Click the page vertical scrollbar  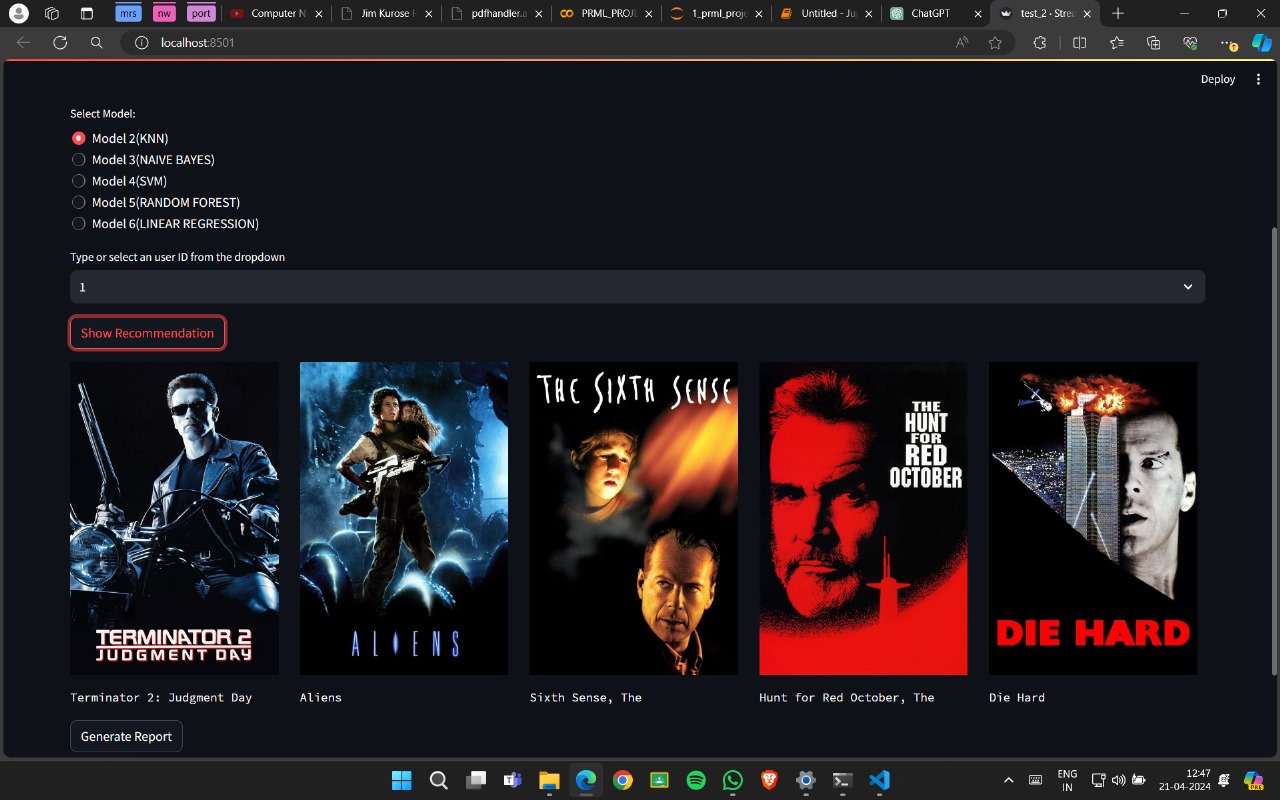1273,450
